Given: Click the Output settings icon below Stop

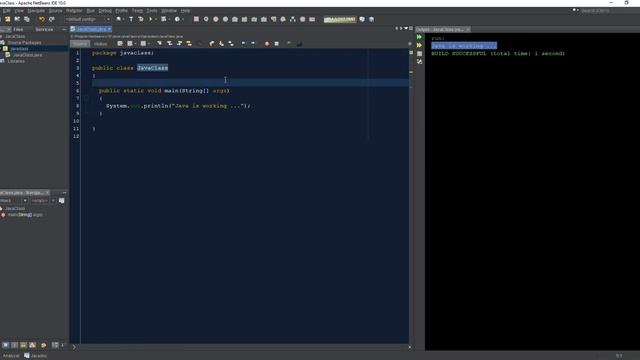Looking at the screenshot, I should [x=419, y=62].
